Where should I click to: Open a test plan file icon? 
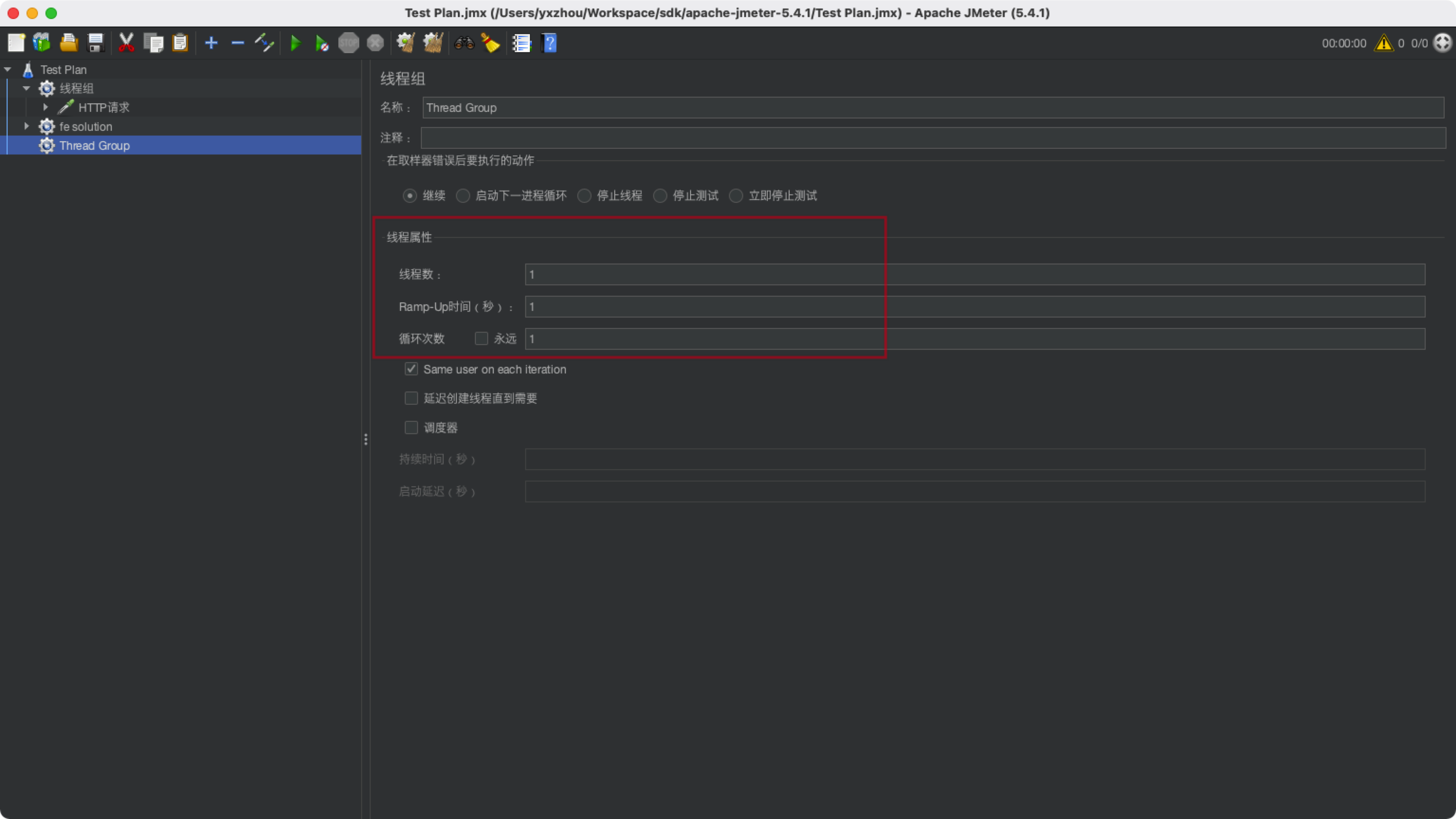click(x=68, y=43)
